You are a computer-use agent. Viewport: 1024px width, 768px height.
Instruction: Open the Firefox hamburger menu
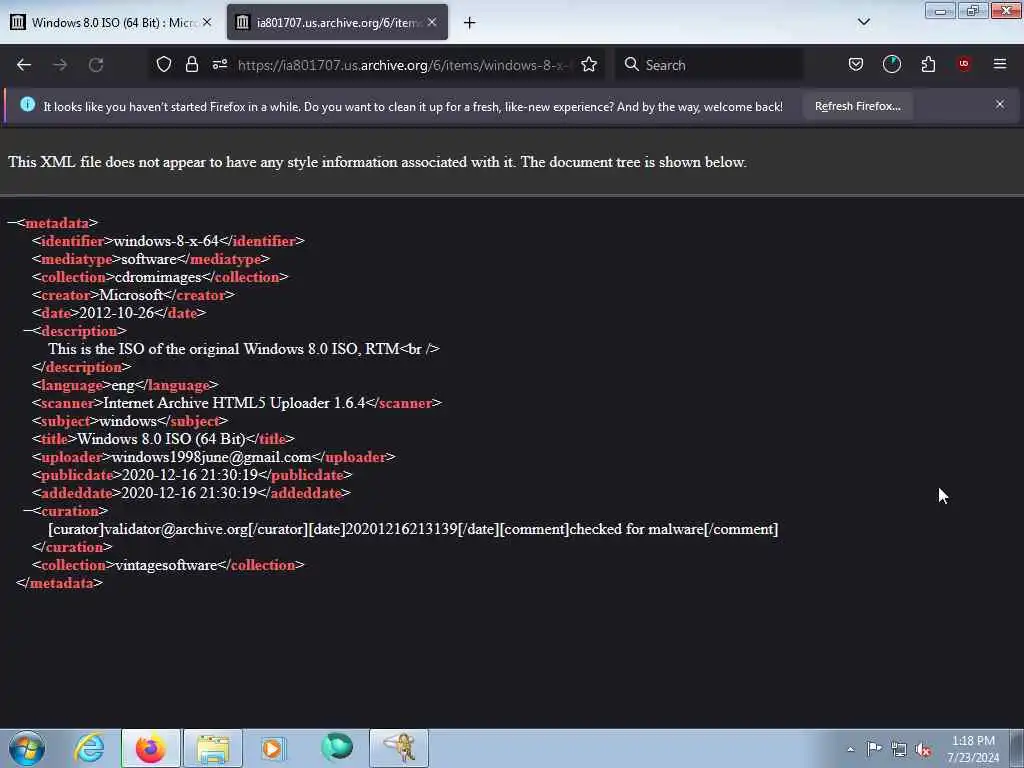point(1000,64)
